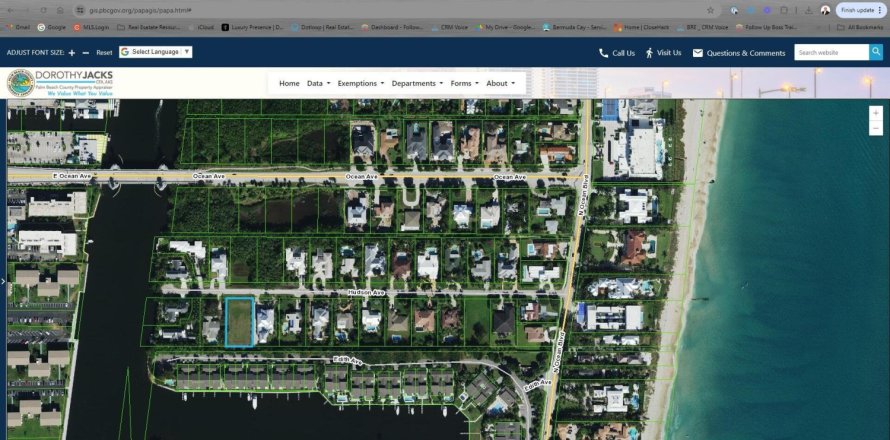Image resolution: width=890 pixels, height=440 pixels.
Task: Click the Visit Us link
Action: 663,53
